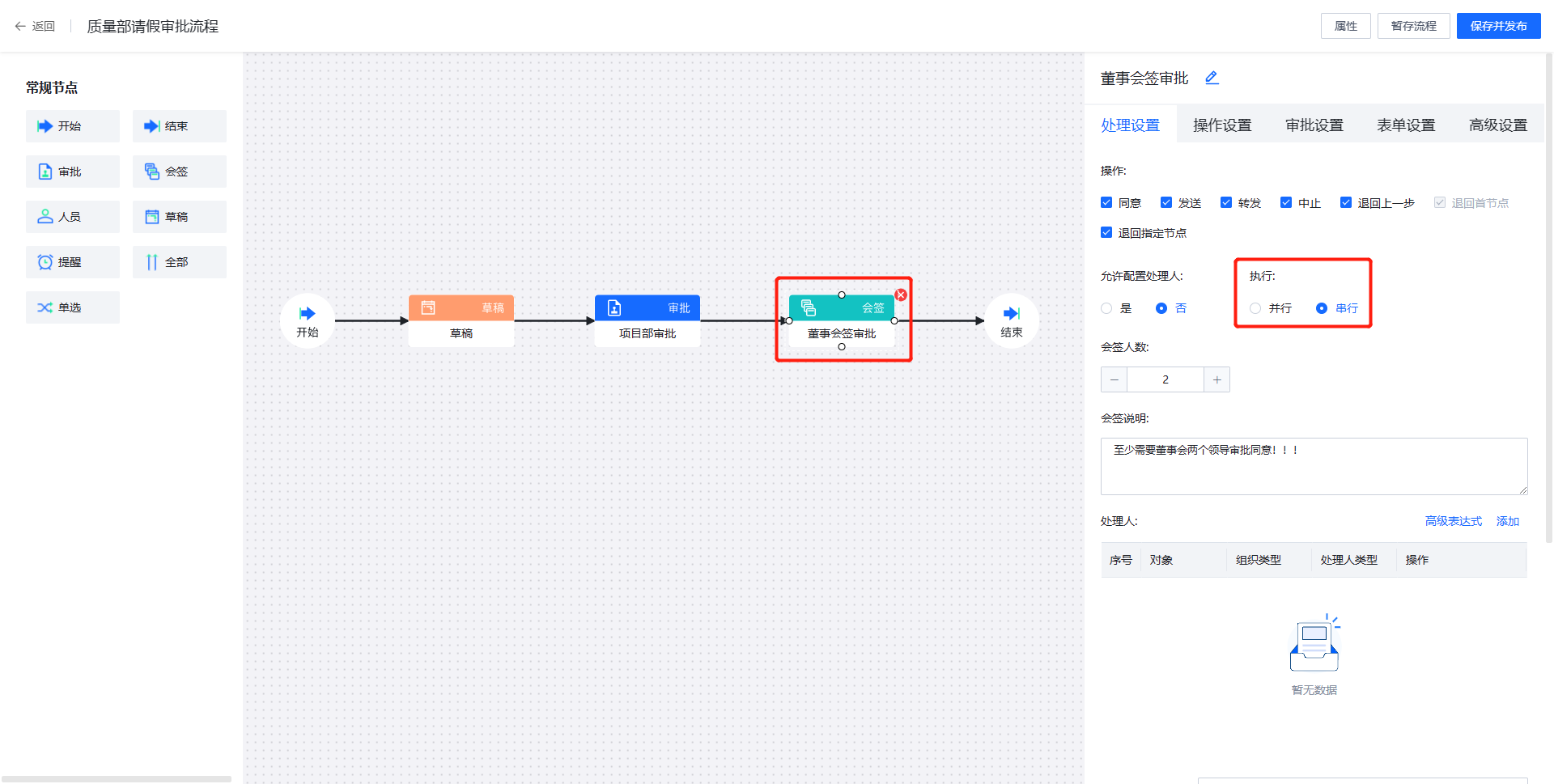Decrease 会签人数 with minus button
This screenshot has width=1554, height=784.
click(x=1115, y=379)
